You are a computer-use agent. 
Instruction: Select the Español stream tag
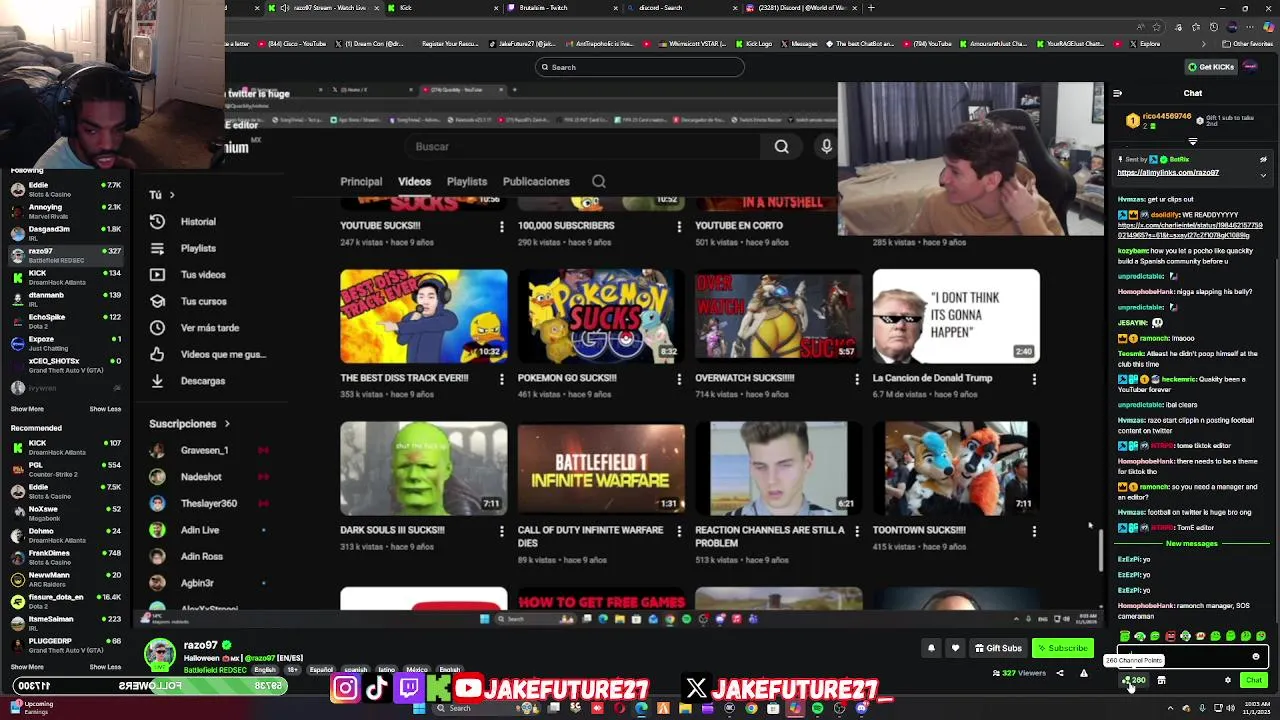[321, 670]
